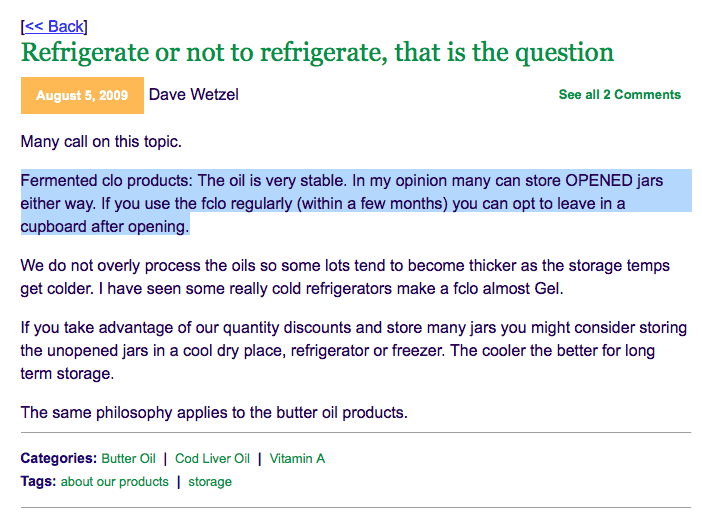The height and width of the screenshot is (526, 702).
Task: Open the "Cod Liver Oil" category
Action: coord(212,459)
